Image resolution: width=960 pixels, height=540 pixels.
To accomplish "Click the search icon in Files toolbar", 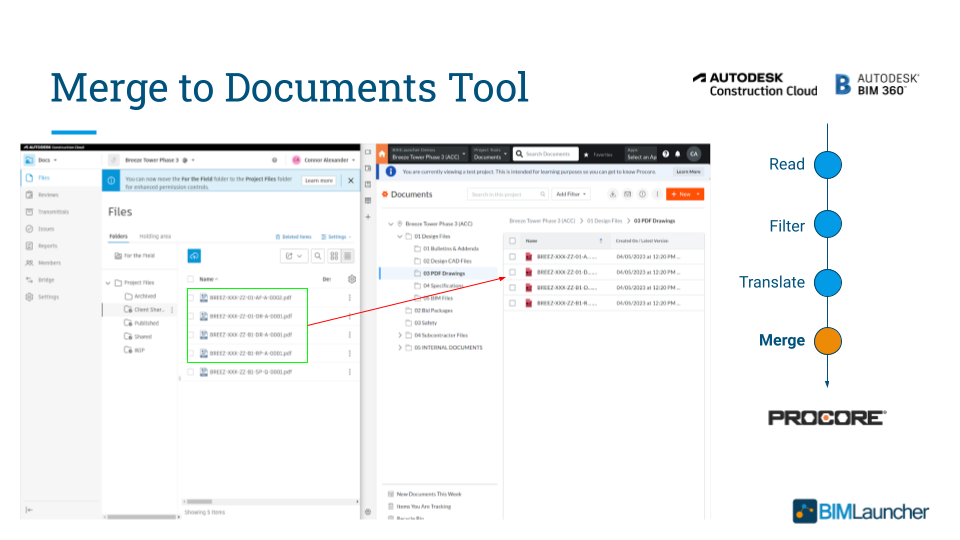I will pos(318,256).
